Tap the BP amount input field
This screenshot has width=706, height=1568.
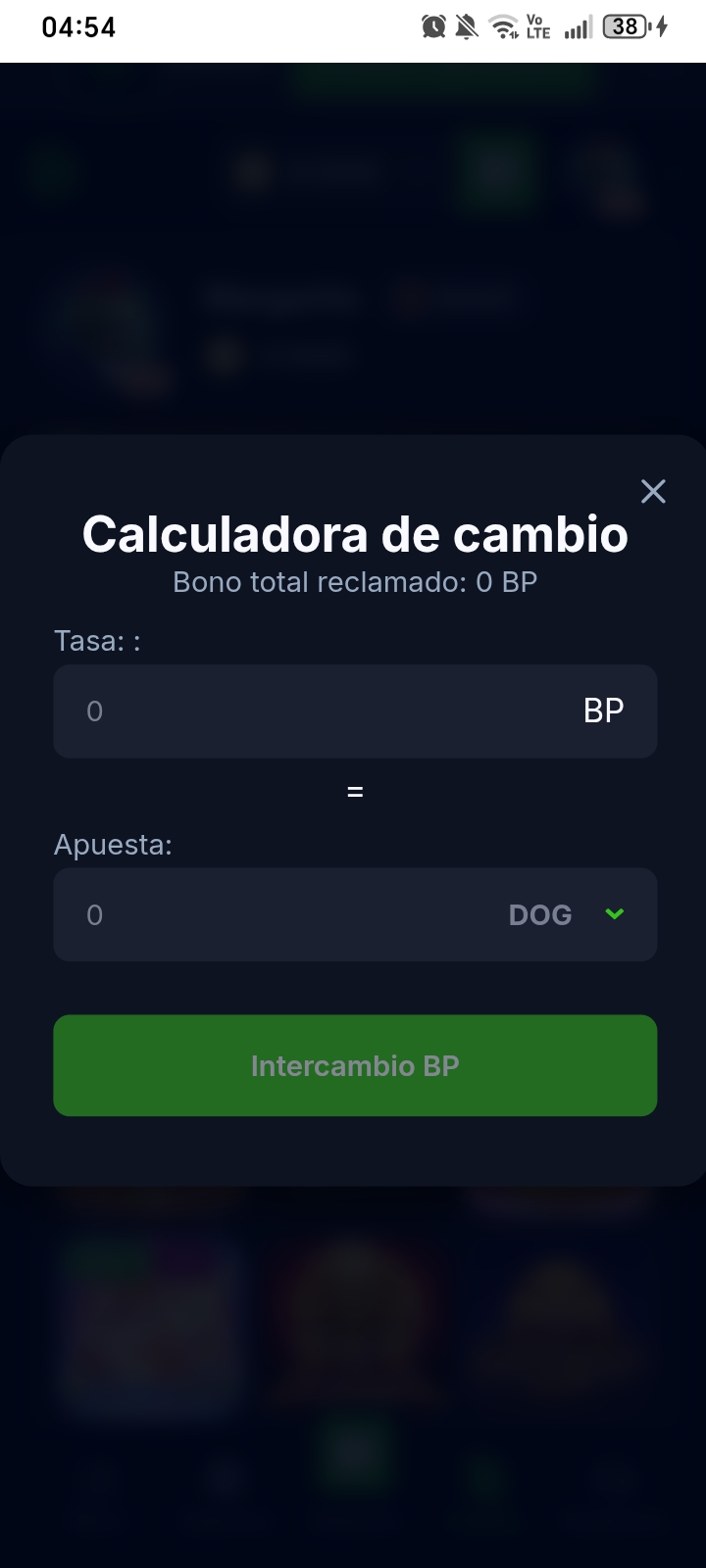pyautogui.click(x=355, y=711)
